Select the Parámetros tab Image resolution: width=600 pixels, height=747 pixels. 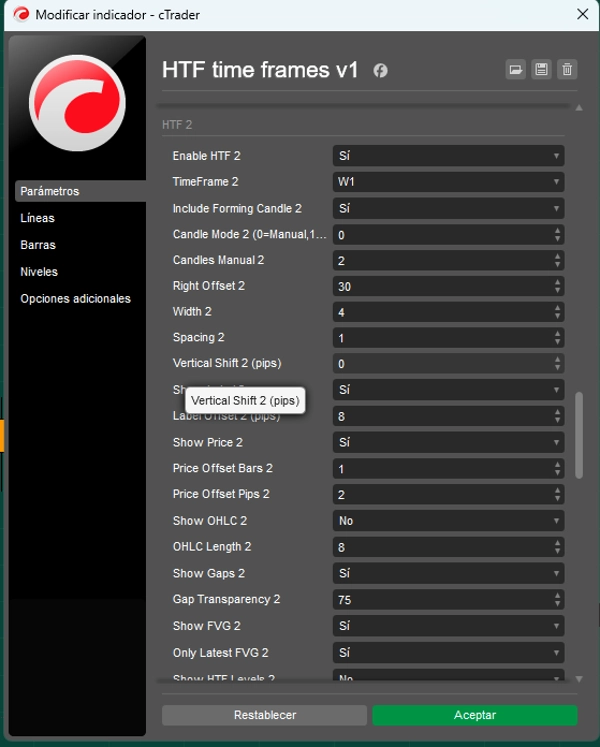[x=80, y=191]
